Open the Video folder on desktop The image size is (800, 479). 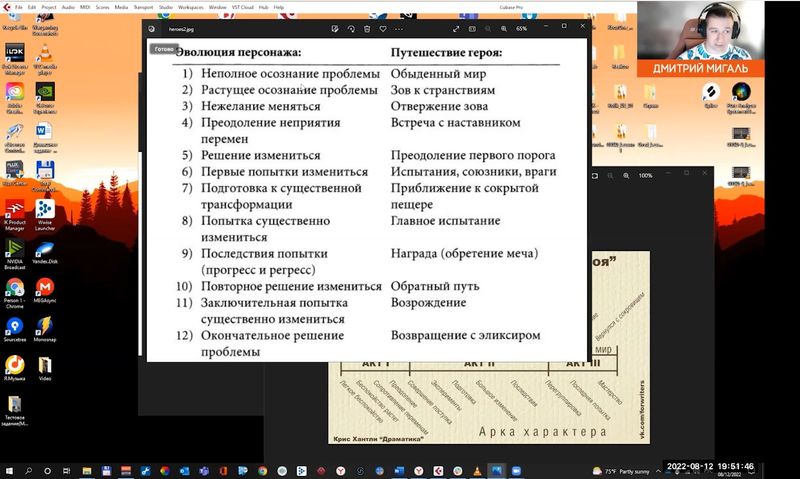[x=45, y=368]
